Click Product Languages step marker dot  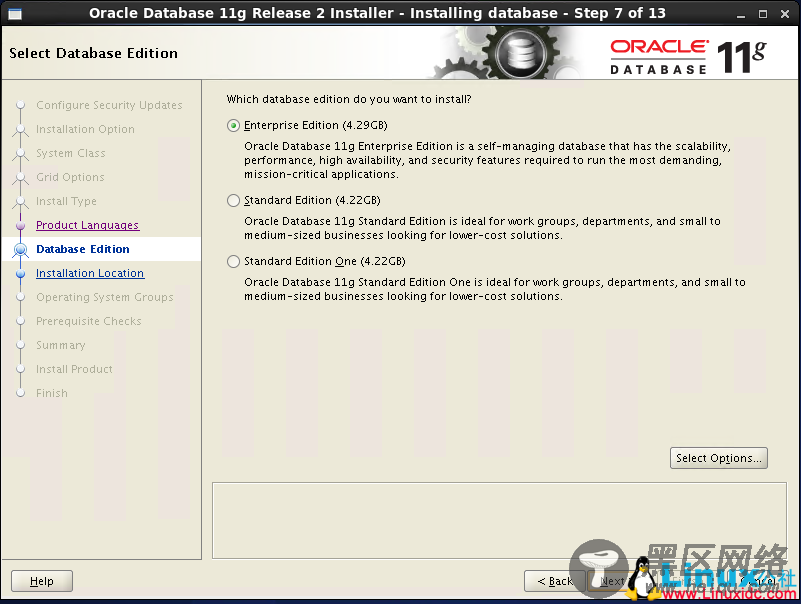pyautogui.click(x=20, y=225)
